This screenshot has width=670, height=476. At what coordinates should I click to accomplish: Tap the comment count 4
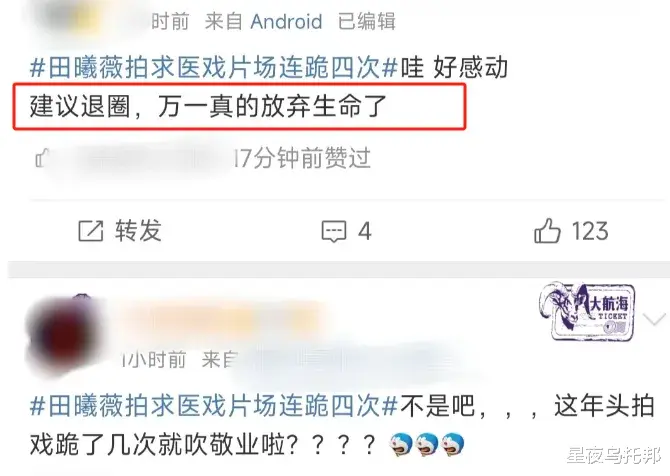(x=364, y=232)
